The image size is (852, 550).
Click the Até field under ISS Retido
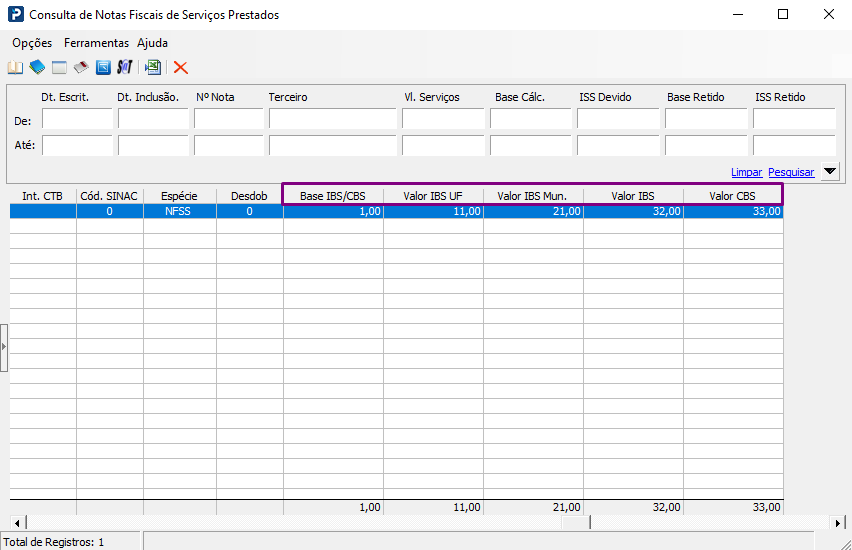pyautogui.click(x=794, y=146)
